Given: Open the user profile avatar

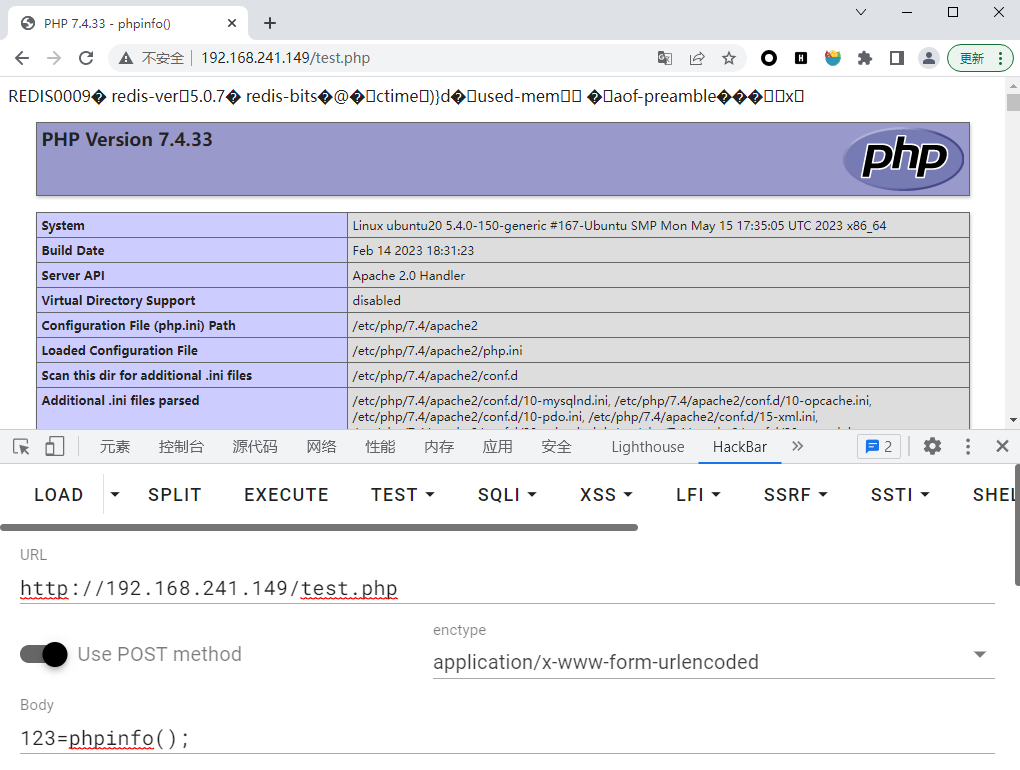Looking at the screenshot, I should pyautogui.click(x=929, y=58).
